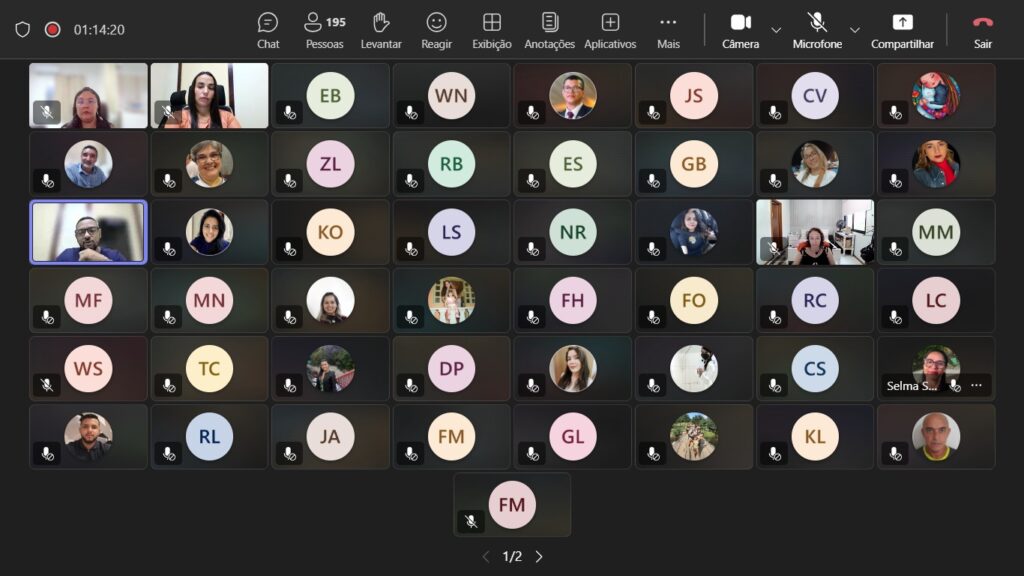Select the highlighted active speaker video tile
This screenshot has width=1024, height=576.
click(x=88, y=232)
